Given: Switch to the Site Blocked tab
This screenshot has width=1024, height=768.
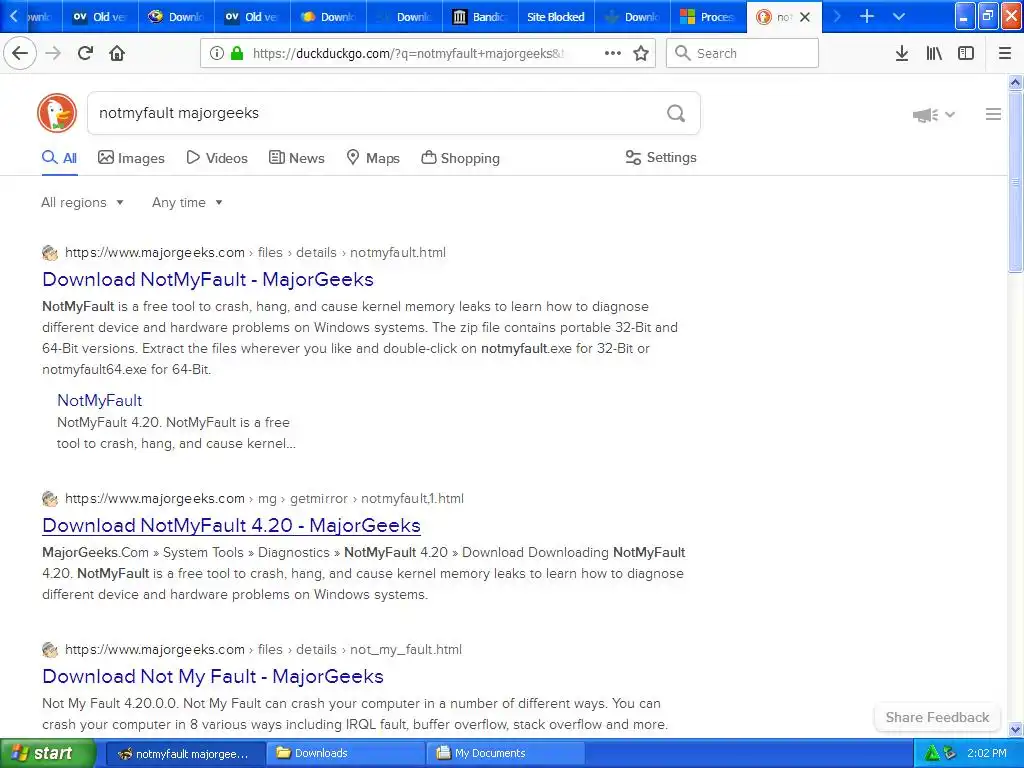Looking at the screenshot, I should pyautogui.click(x=556, y=17).
